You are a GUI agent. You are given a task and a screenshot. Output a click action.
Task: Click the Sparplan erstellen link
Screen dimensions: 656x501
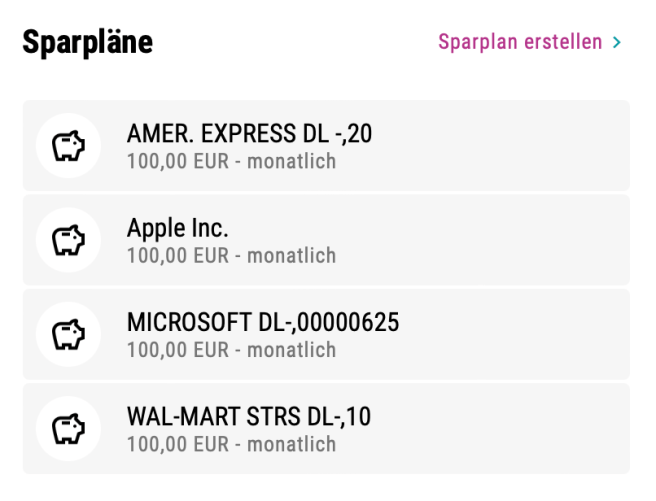(x=520, y=42)
